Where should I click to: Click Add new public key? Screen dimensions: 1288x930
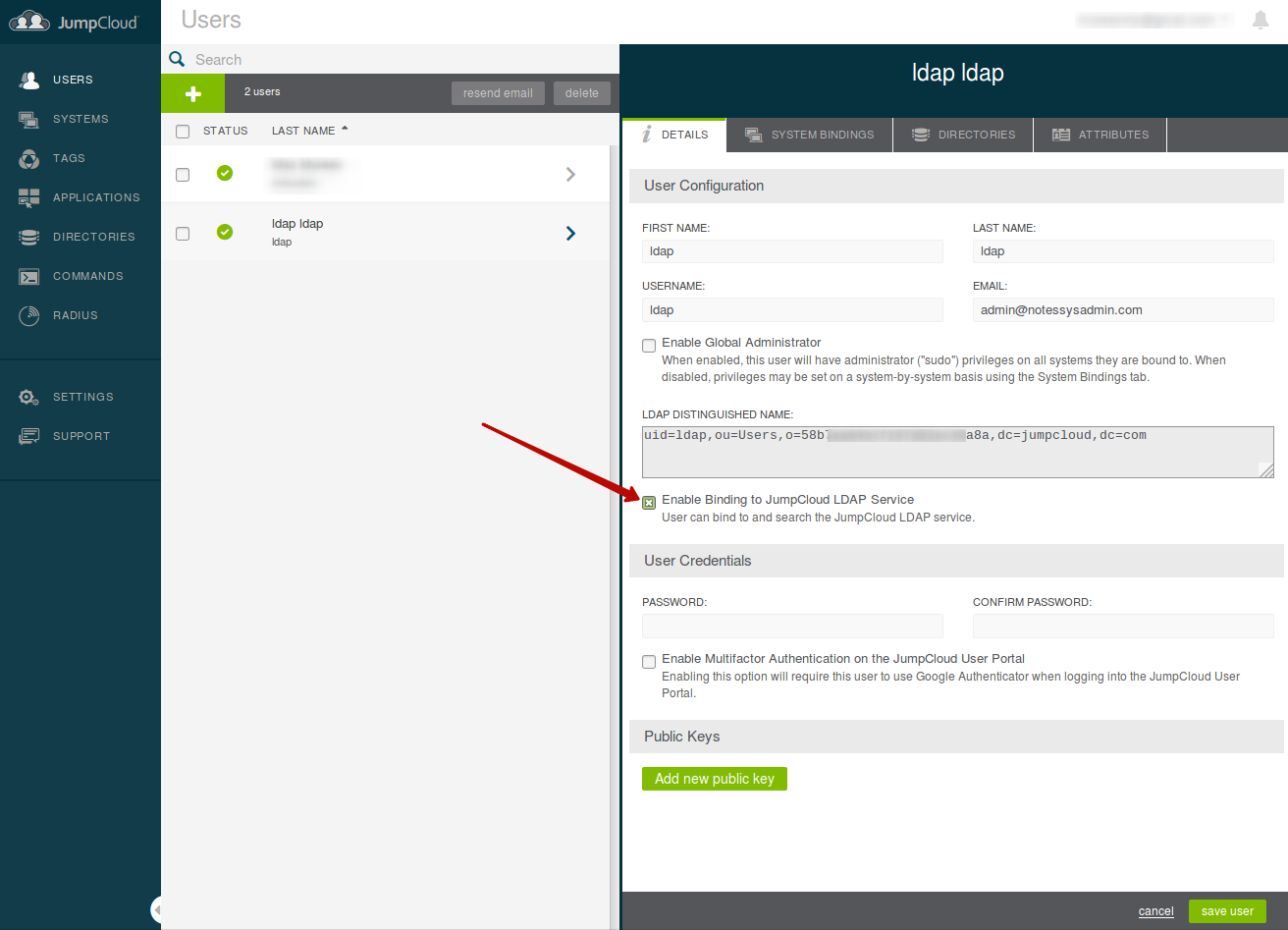click(x=715, y=779)
